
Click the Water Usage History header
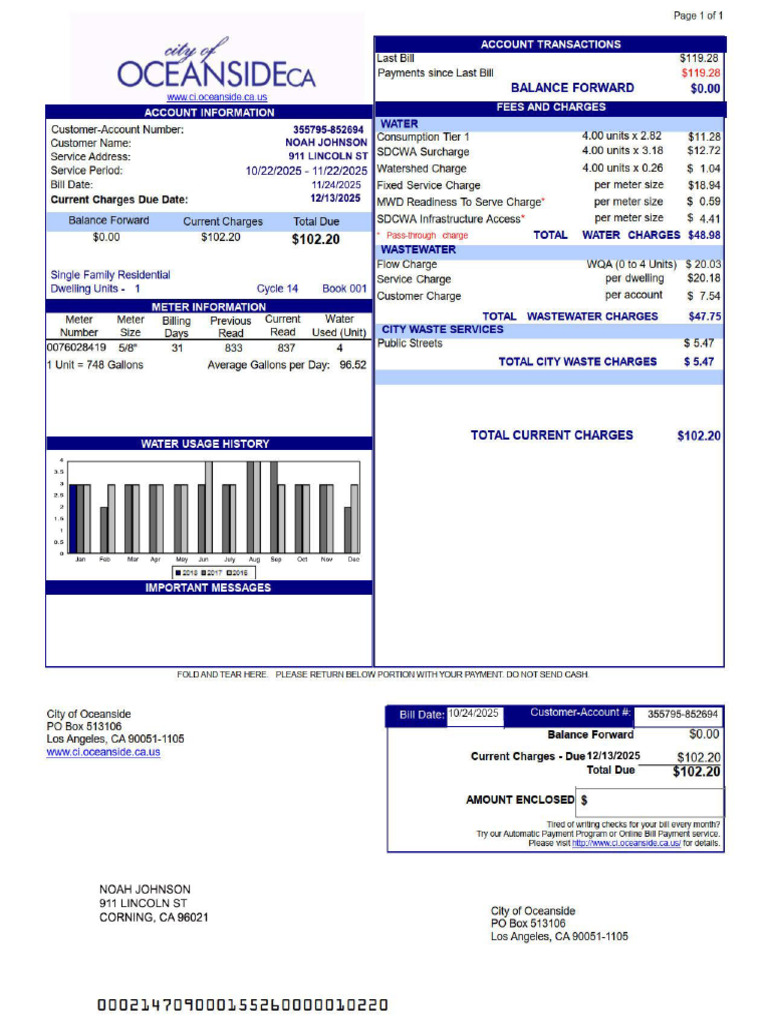click(209, 443)
